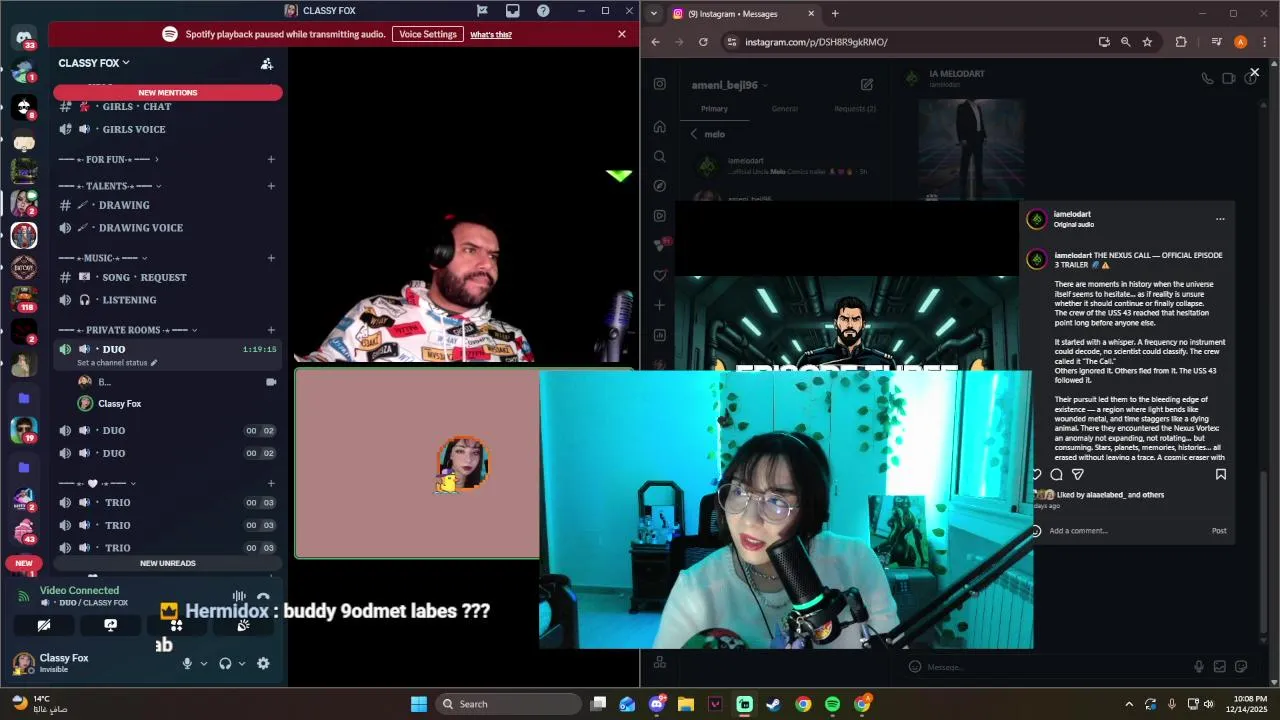Bookmark this Instagram page
1280x720 pixels.
(x=1147, y=42)
